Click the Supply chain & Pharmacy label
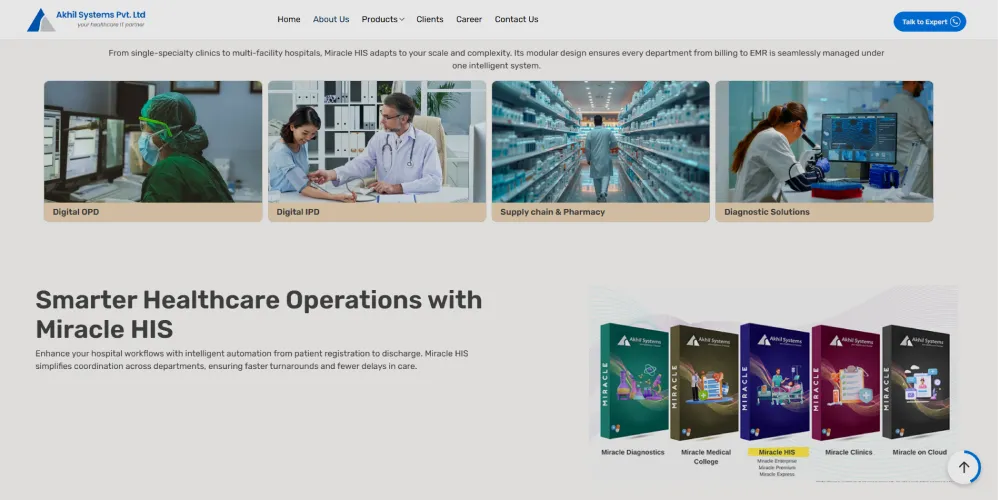Viewport: 998px width, 500px height. coord(552,212)
